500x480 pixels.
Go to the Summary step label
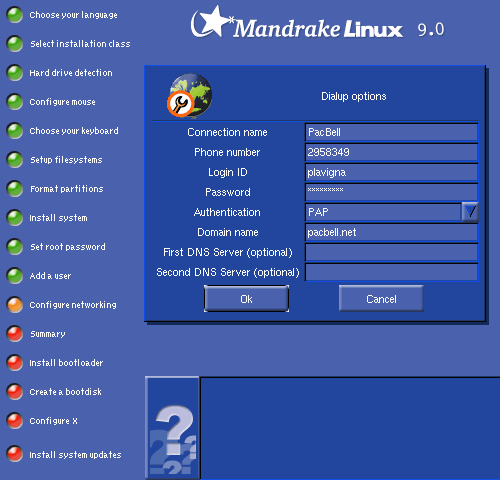[48, 334]
